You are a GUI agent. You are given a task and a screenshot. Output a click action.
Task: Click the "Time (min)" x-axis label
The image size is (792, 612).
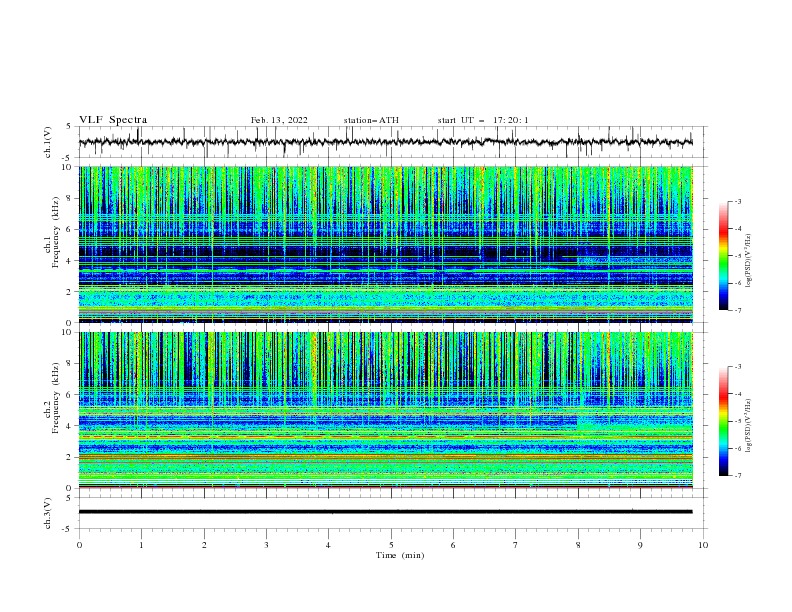coord(400,555)
